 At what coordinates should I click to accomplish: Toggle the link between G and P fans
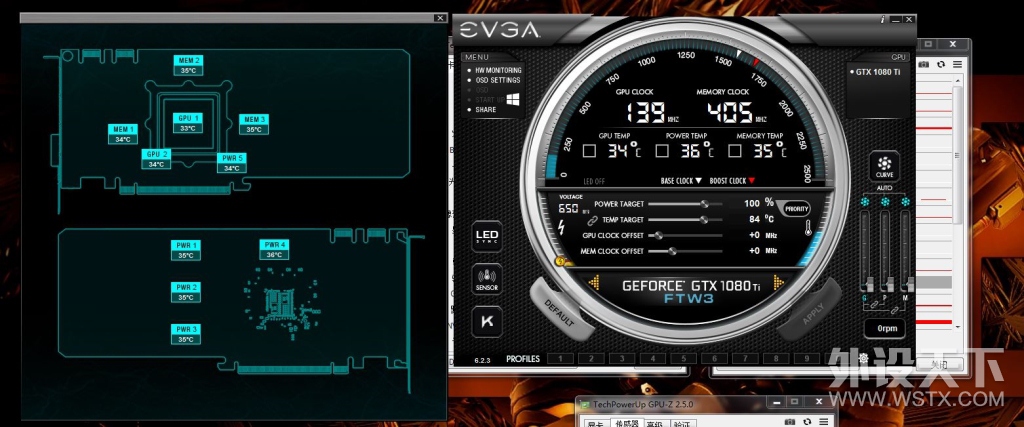pyautogui.click(x=874, y=305)
